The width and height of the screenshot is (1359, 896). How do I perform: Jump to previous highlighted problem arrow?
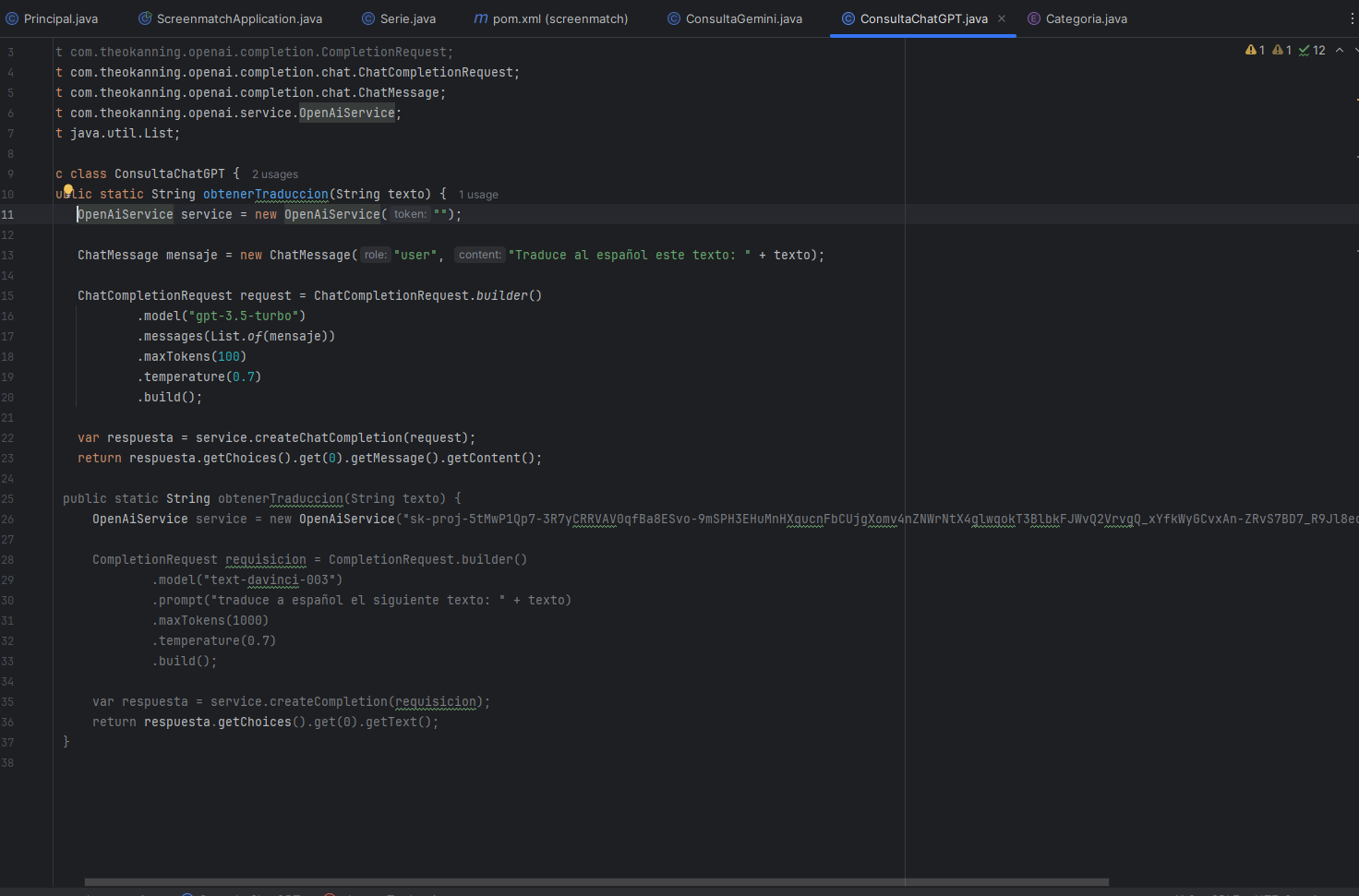[x=1340, y=50]
